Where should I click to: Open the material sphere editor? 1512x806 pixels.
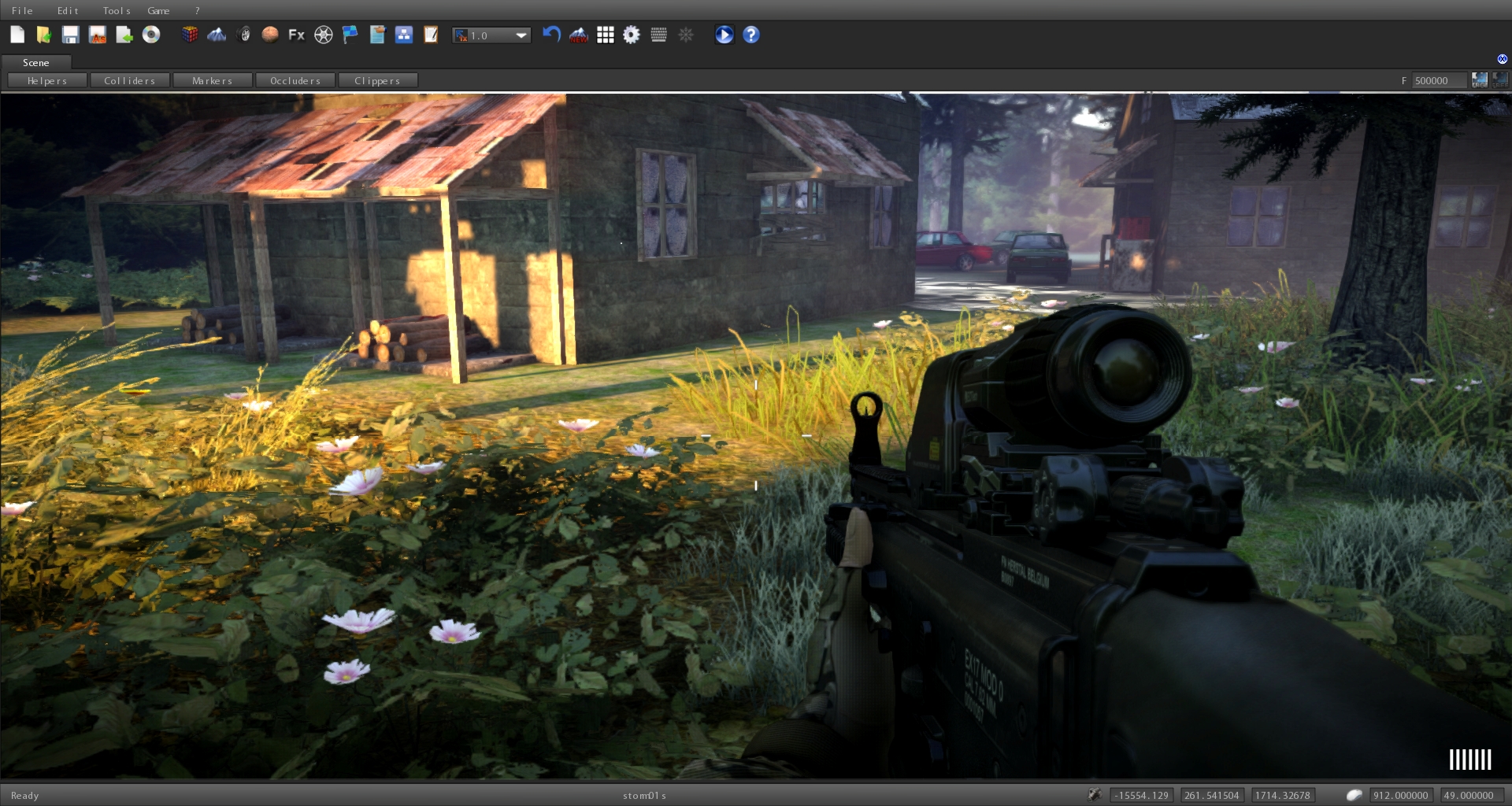click(x=270, y=35)
